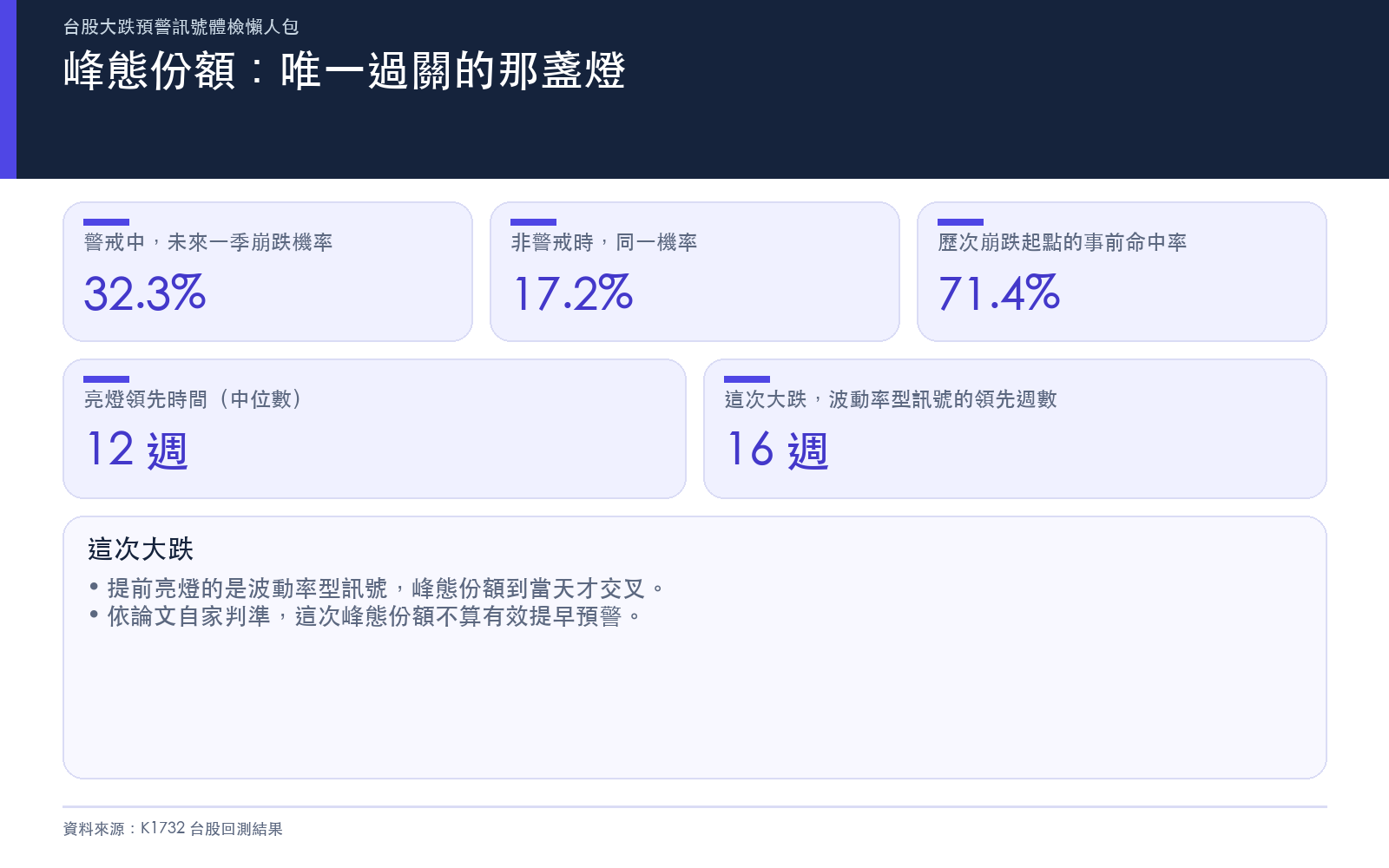Select the label 亮燈領先時間(中位數)
The image size is (1389, 868).
click(x=193, y=399)
